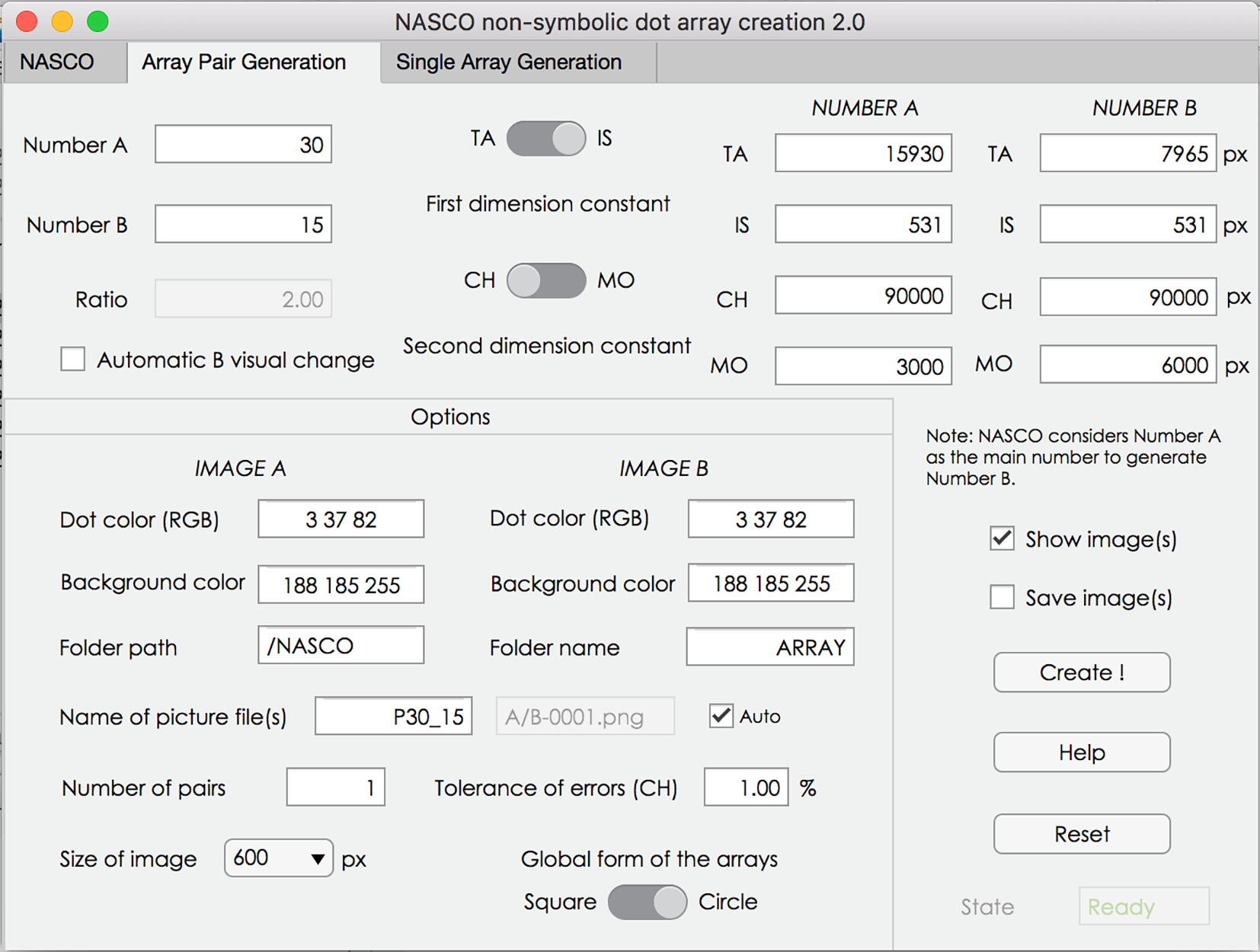The width and height of the screenshot is (1260, 952).
Task: Click Image A Background color field
Action: point(341,585)
